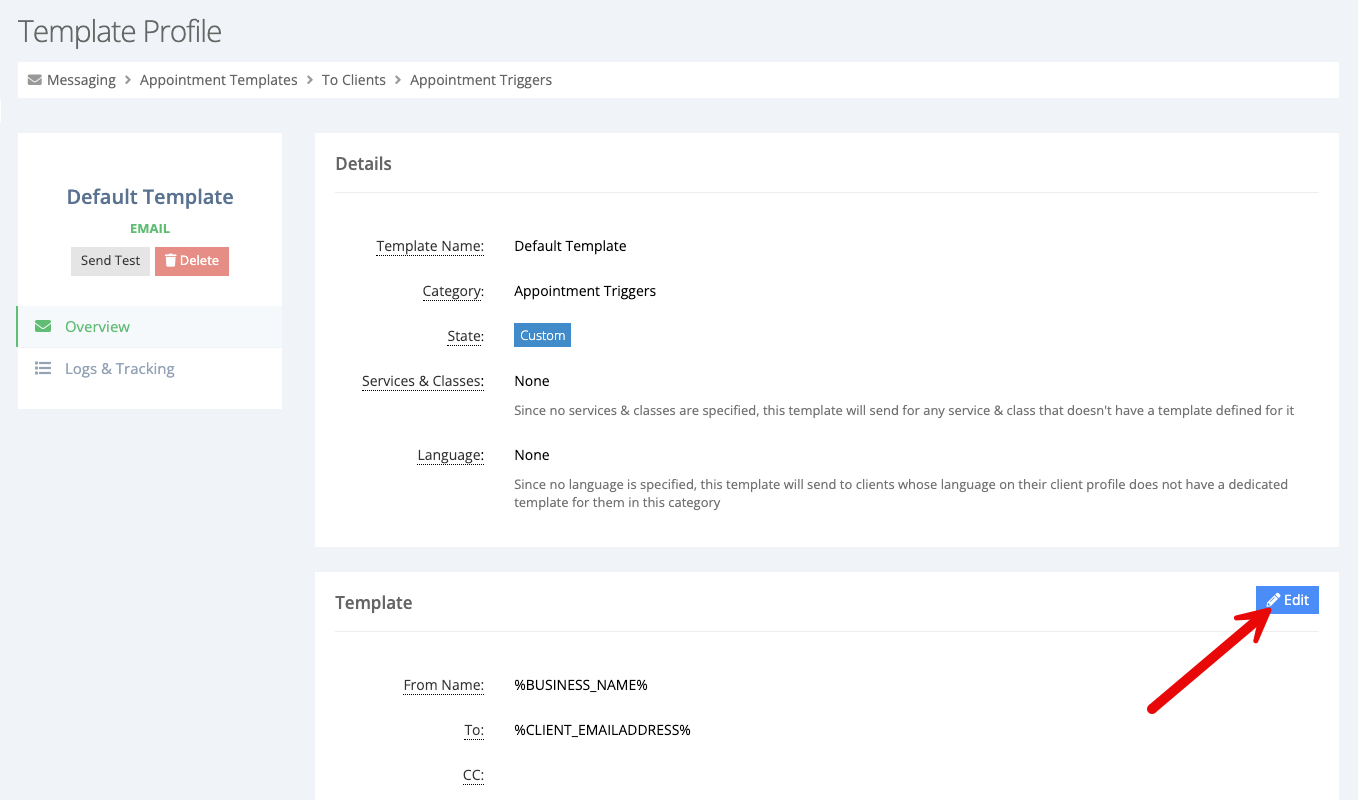Click the Category field label
This screenshot has height=800, width=1358.
pos(453,292)
